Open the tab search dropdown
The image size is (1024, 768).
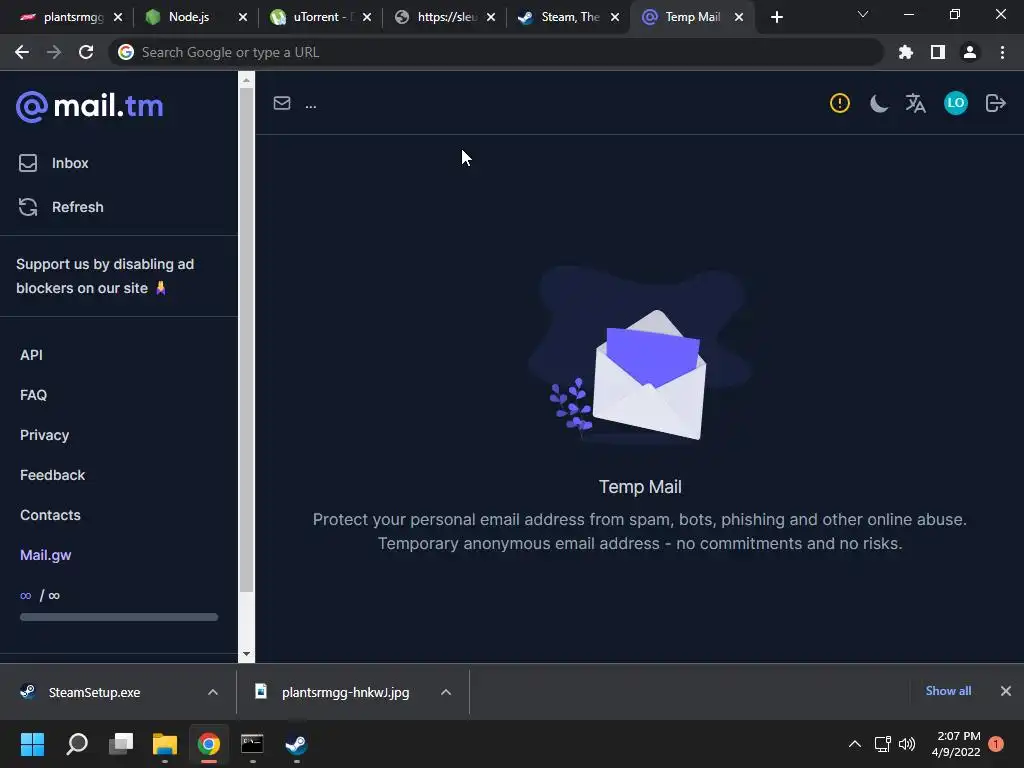863,14
